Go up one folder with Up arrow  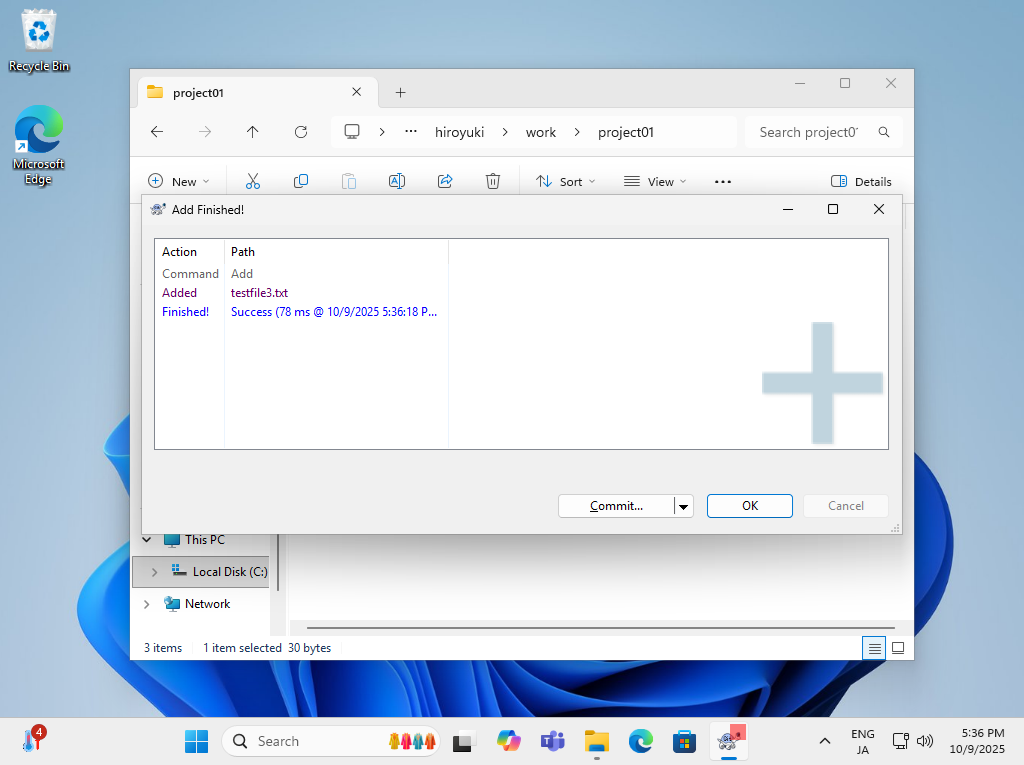(x=253, y=132)
